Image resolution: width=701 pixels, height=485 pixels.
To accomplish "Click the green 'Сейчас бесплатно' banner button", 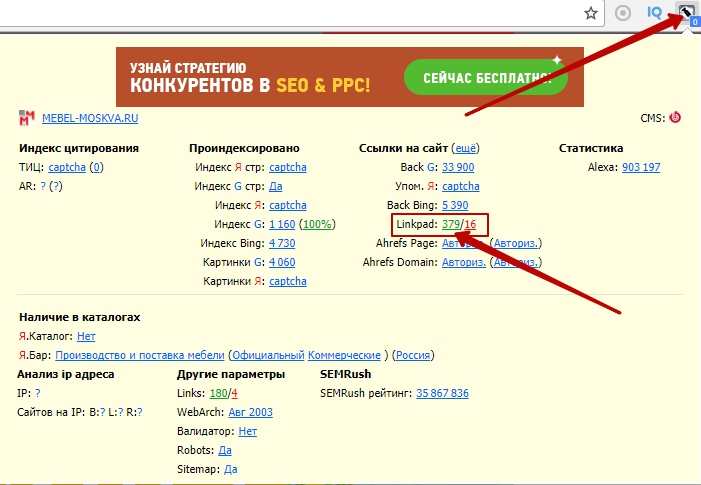I will [486, 77].
